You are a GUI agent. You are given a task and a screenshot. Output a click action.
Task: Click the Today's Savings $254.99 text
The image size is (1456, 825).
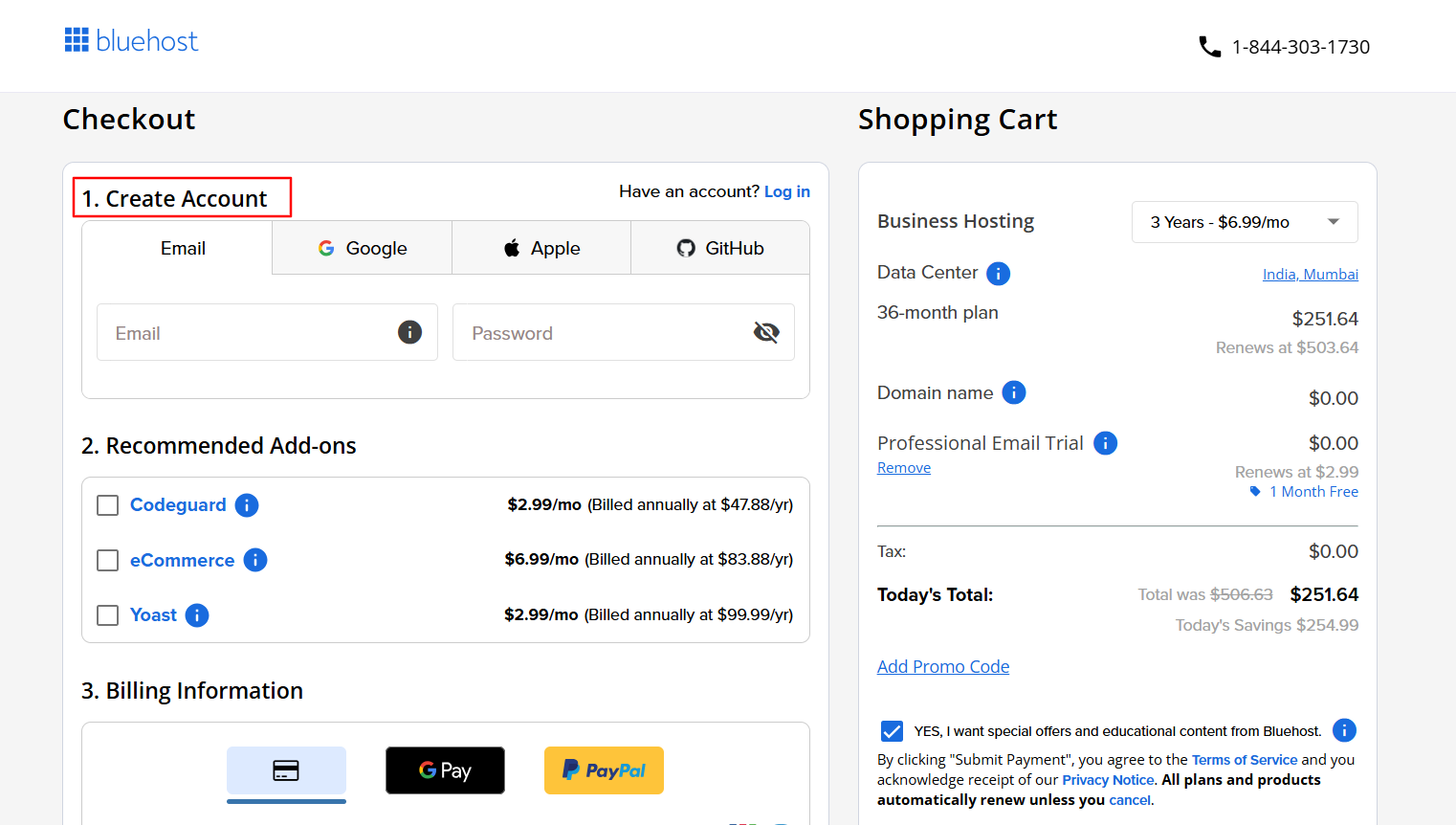point(1268,625)
